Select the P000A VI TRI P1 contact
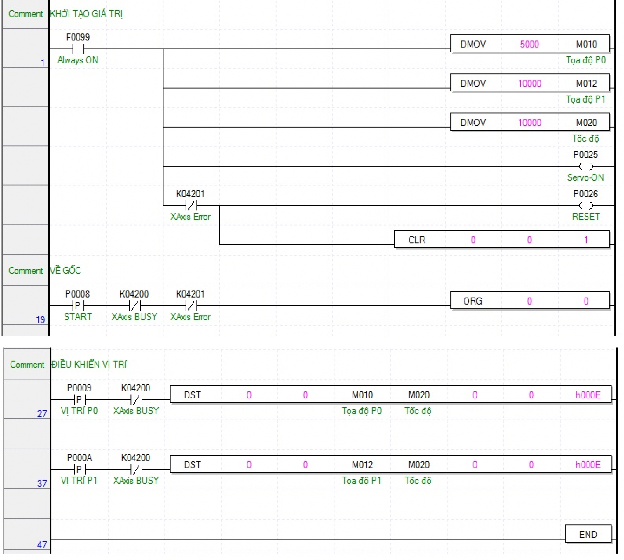Image resolution: width=624 pixels, height=560 pixels. tap(79, 466)
